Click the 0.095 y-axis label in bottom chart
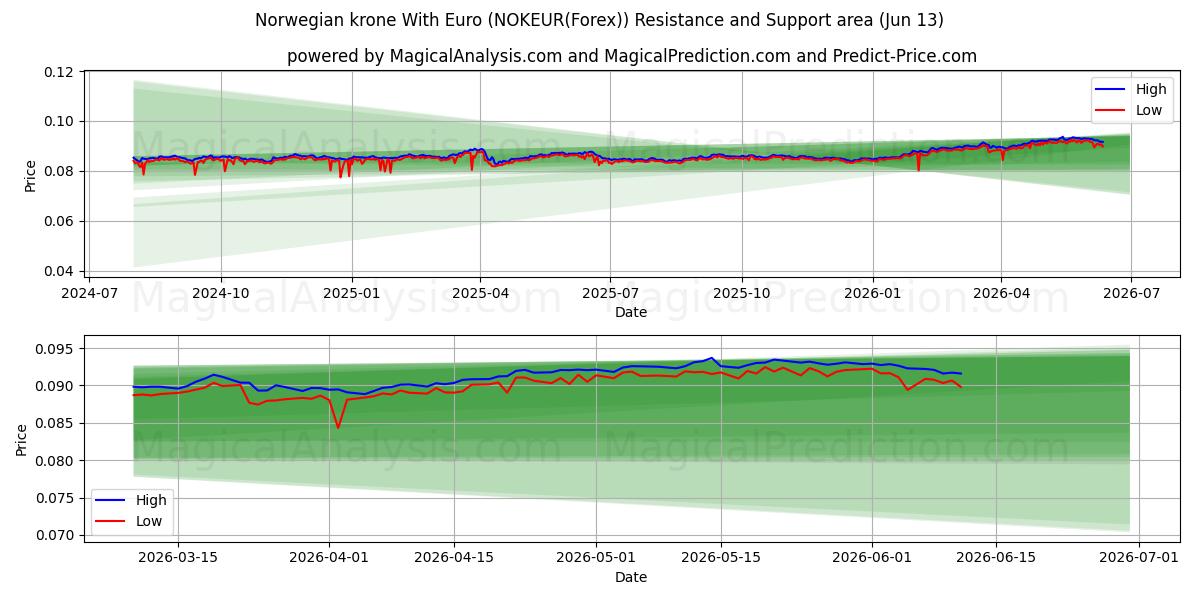This screenshot has height=600, width=1200. tap(55, 349)
